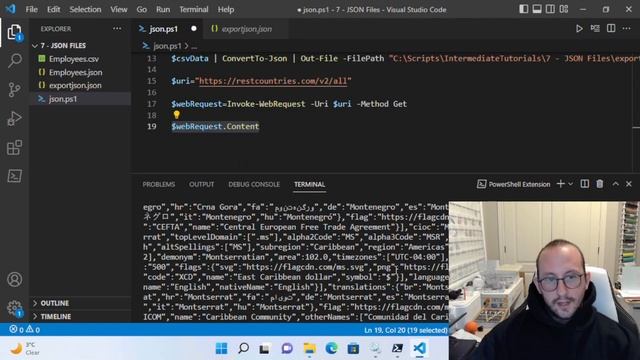
Task: Click the lightbulb code action icon
Action: pos(176,115)
